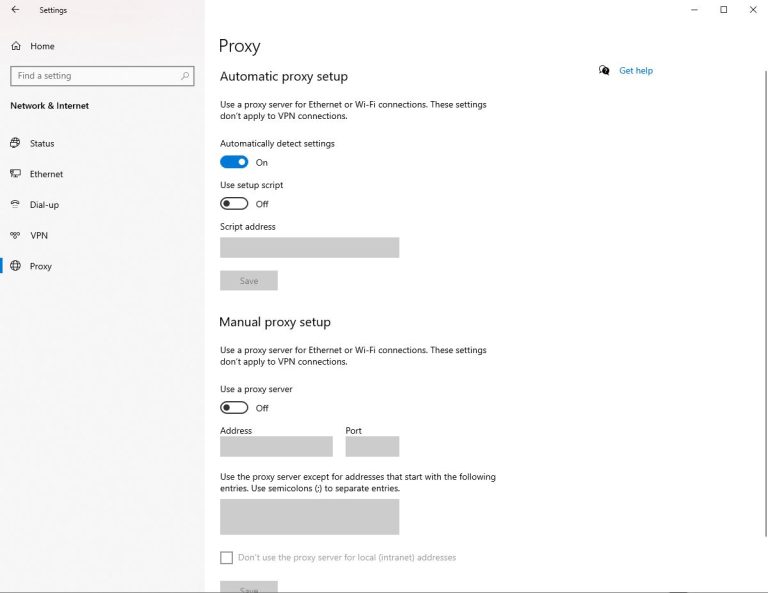Viewport: 768px width, 593px height.
Task: Click the Home house icon
Action: (x=16, y=46)
